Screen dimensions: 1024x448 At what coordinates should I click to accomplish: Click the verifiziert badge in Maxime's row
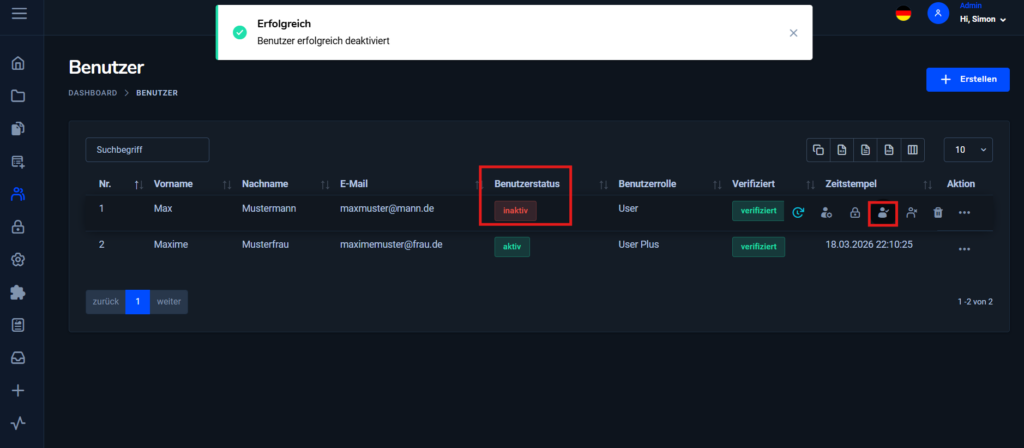click(758, 246)
